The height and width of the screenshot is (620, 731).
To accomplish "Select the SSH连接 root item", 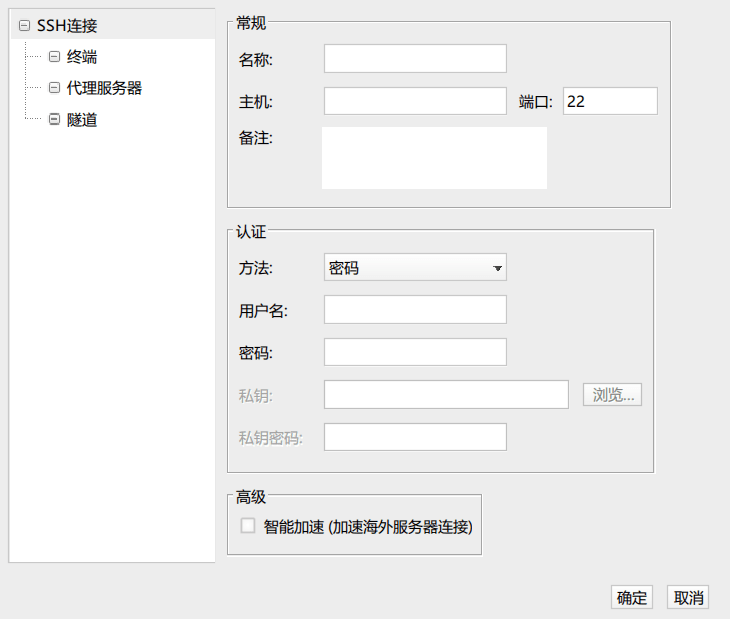I will tap(67, 26).
